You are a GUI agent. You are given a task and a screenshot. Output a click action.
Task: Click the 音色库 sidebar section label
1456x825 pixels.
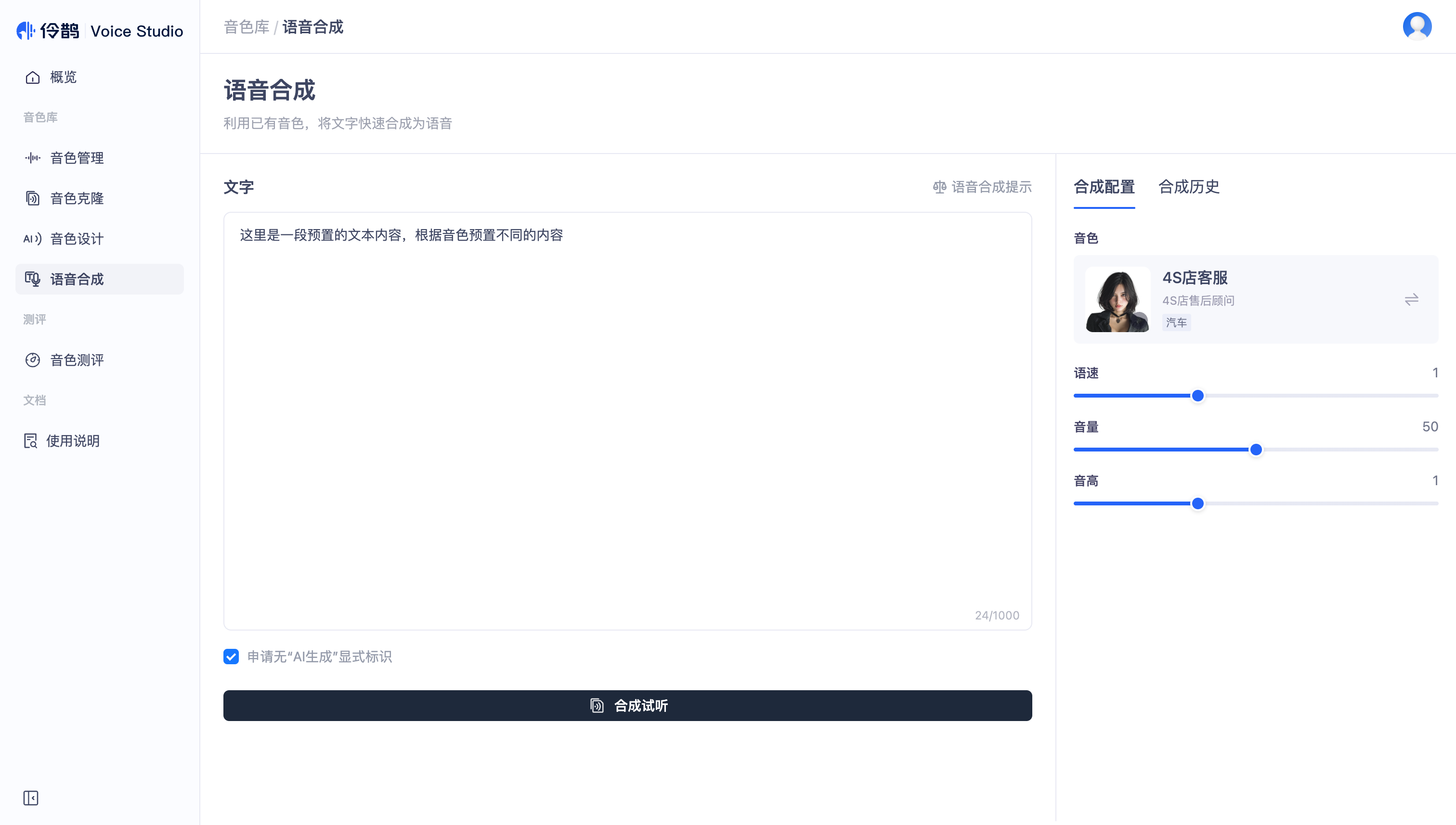[x=40, y=117]
